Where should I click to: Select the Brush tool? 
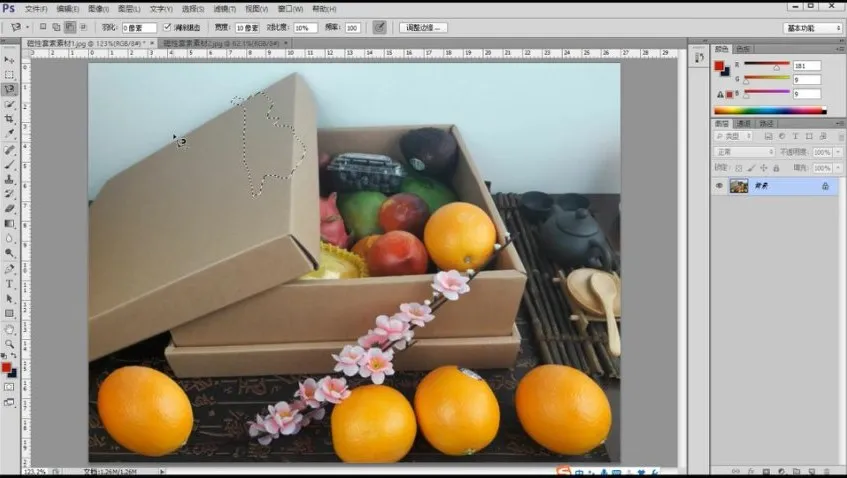pos(9,164)
